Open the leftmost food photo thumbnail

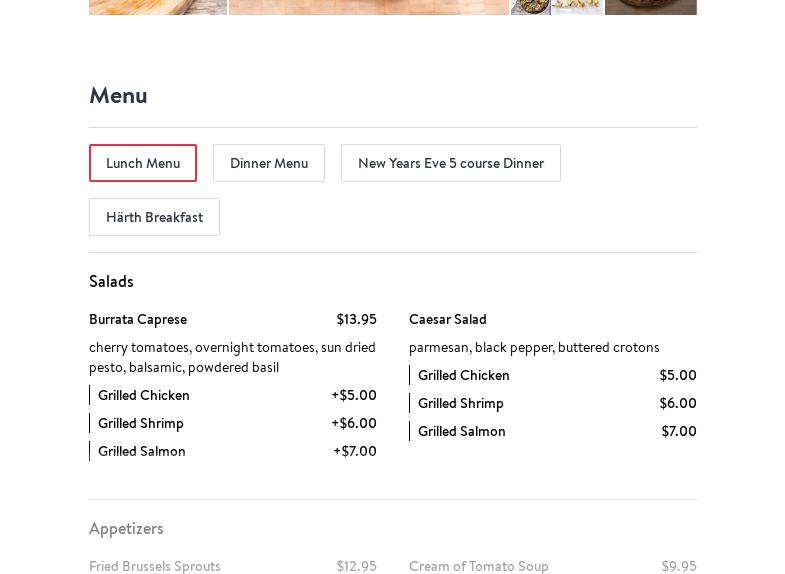(x=158, y=7)
